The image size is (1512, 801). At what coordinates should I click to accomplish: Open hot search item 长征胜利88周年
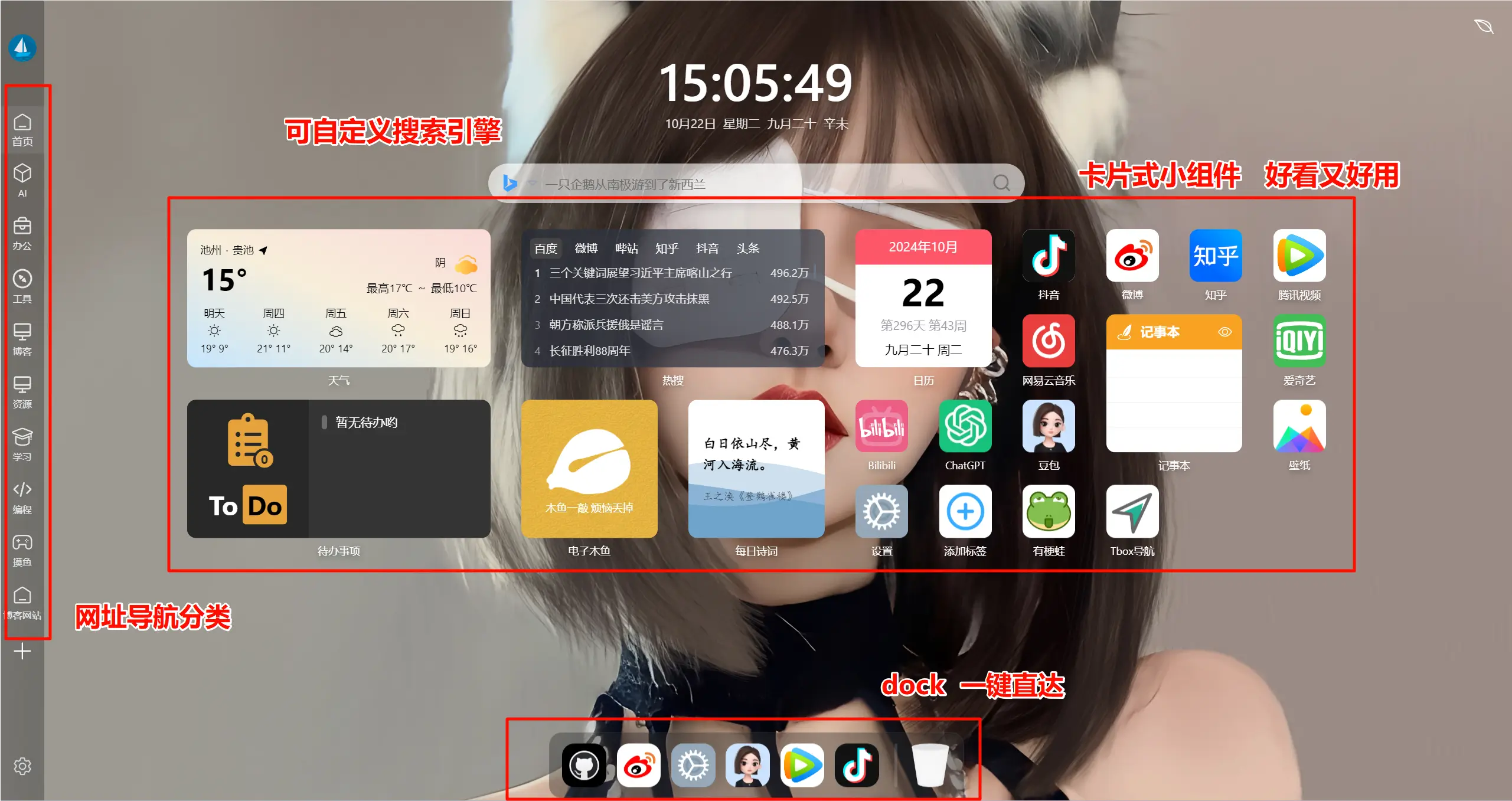(590, 351)
